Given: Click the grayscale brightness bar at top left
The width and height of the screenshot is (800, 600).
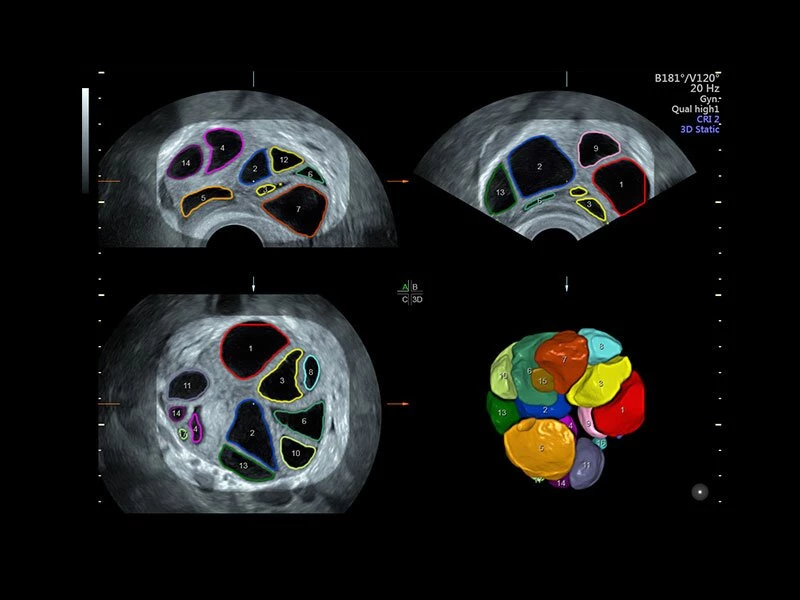Looking at the screenshot, I should click(x=85, y=138).
